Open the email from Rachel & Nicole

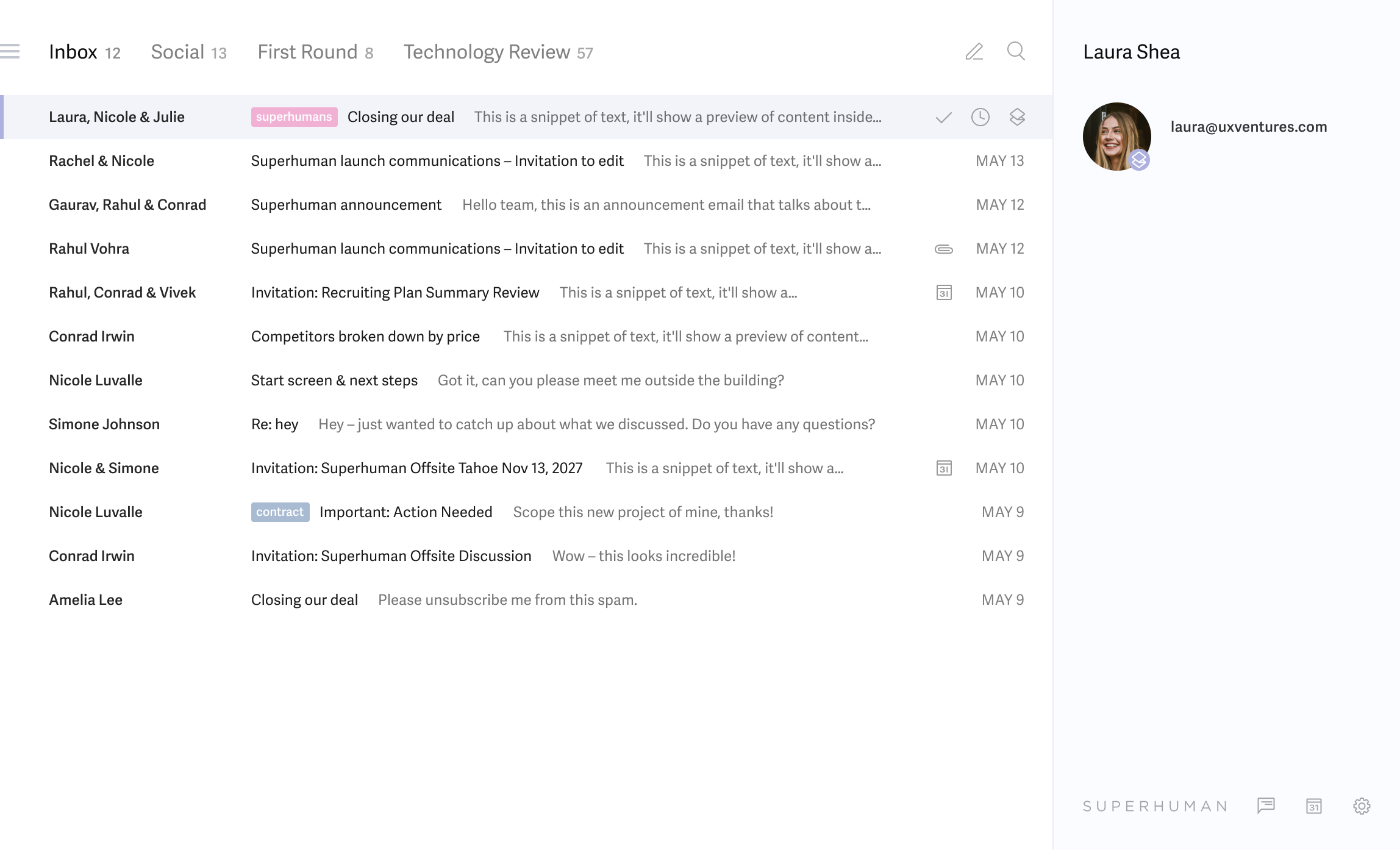pos(526,161)
